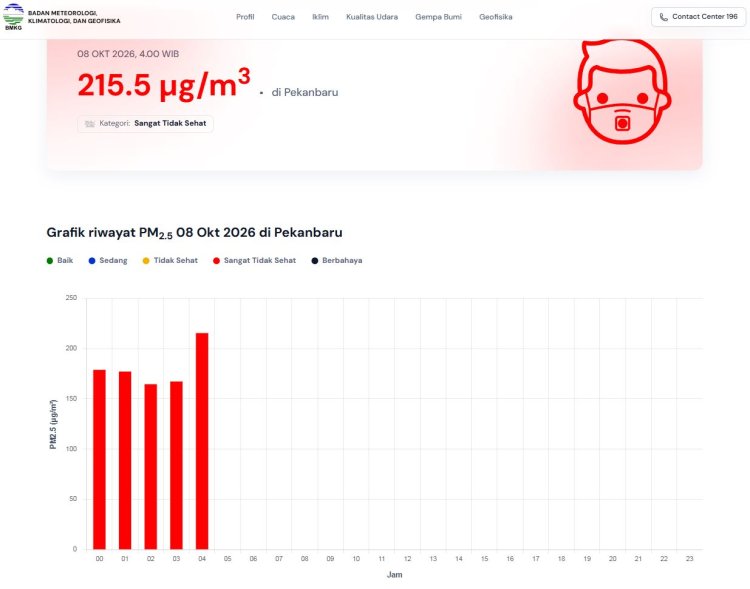Click the chart bar for hour 00

click(x=99, y=459)
